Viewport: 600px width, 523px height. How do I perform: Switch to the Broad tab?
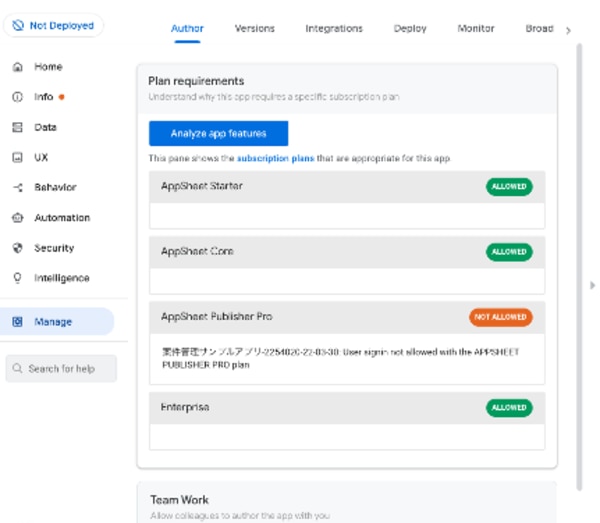click(540, 29)
